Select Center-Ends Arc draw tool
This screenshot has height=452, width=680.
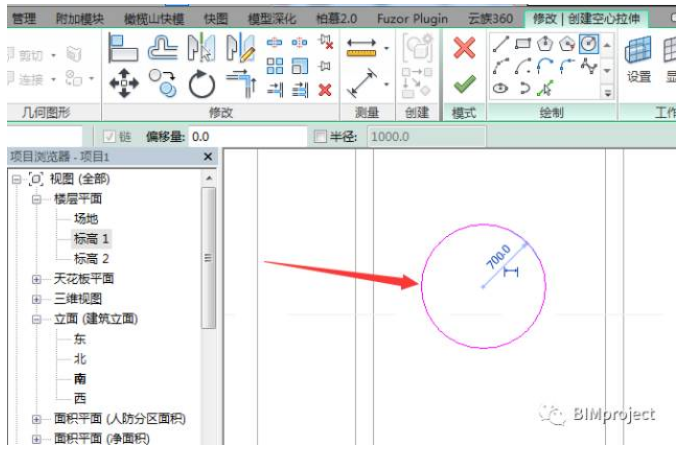(523, 66)
